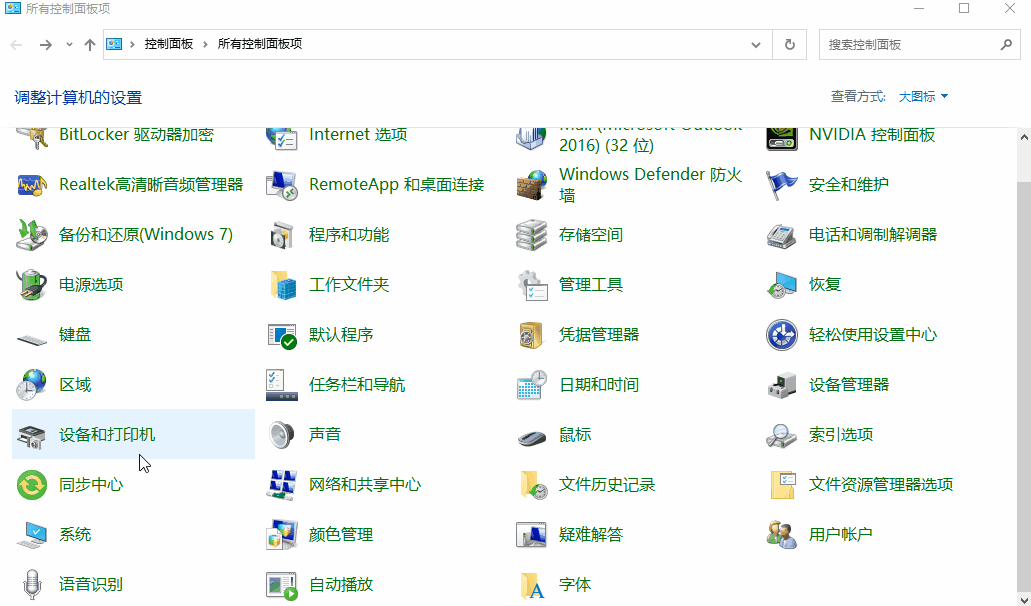Open recent locations dropdown arrow
The width and height of the screenshot is (1031, 606).
[x=69, y=45]
